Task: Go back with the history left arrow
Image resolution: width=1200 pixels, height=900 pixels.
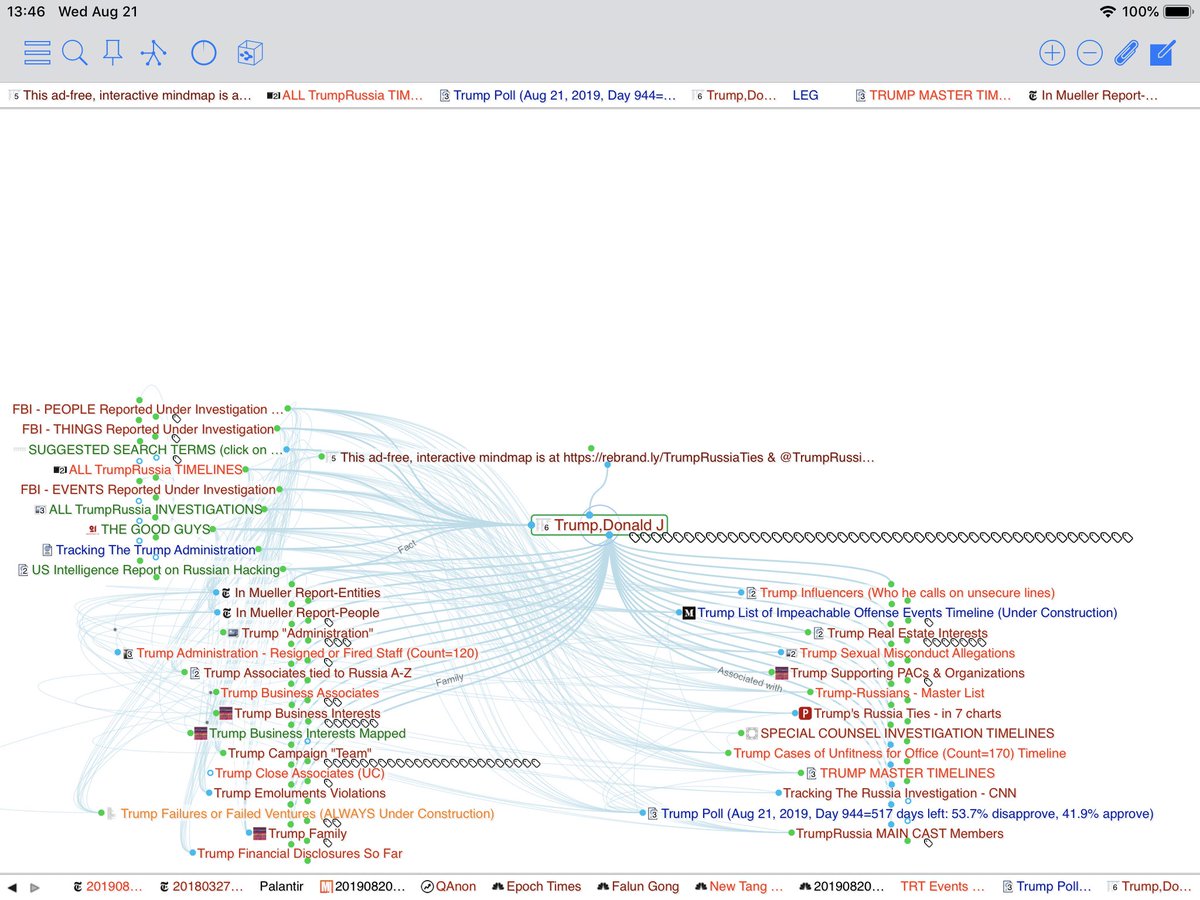Action: (x=13, y=887)
